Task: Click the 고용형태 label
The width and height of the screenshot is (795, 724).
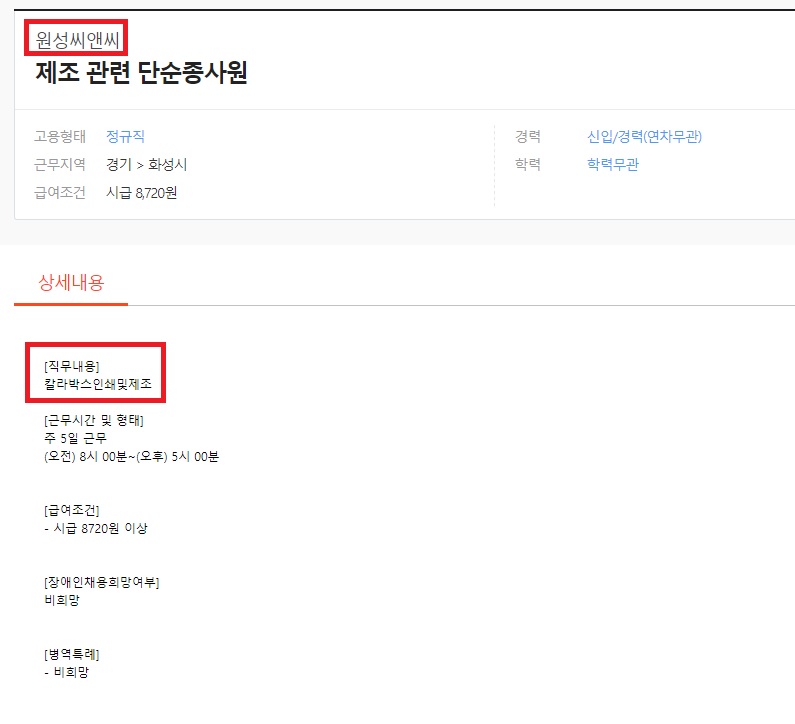Action: tap(60, 136)
